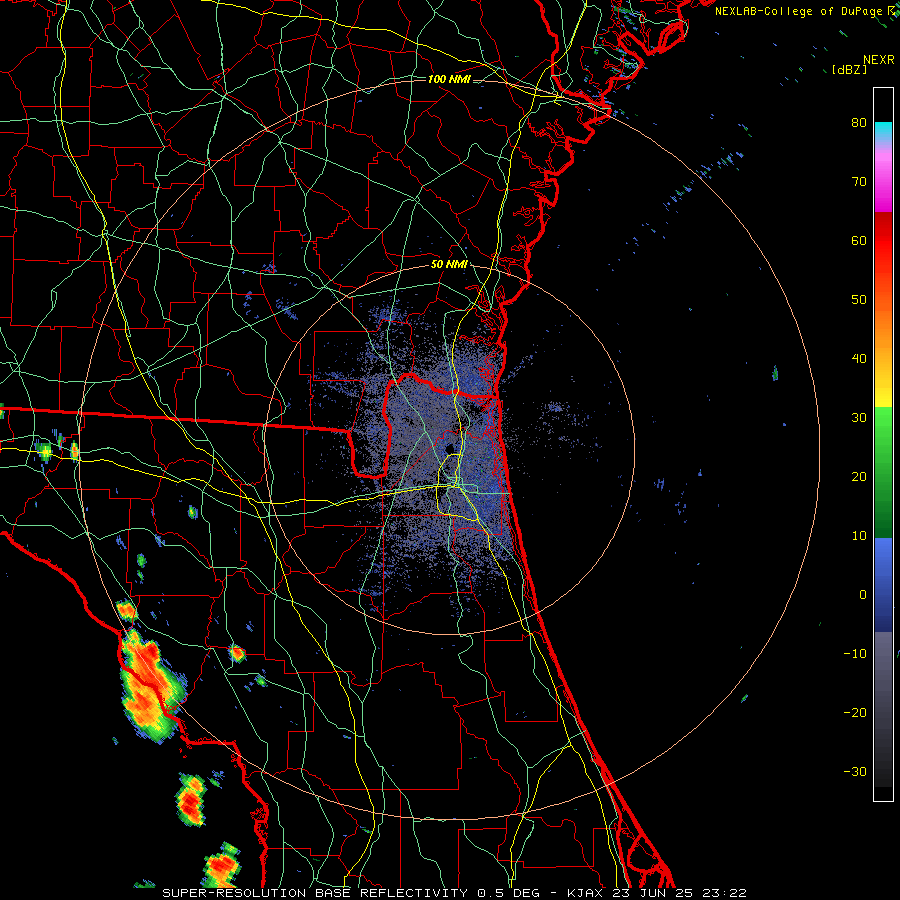Click the orange band of the color bar
Viewport: 900px width, 900px height.
pos(883,321)
